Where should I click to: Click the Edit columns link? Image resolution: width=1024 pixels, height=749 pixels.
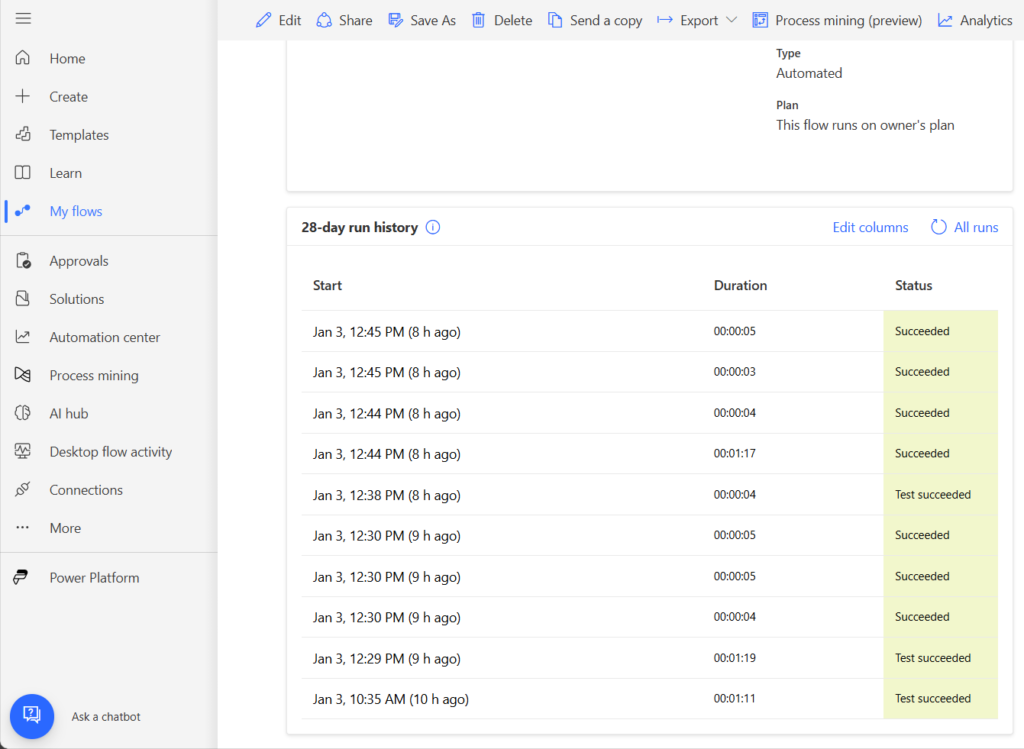(x=870, y=227)
